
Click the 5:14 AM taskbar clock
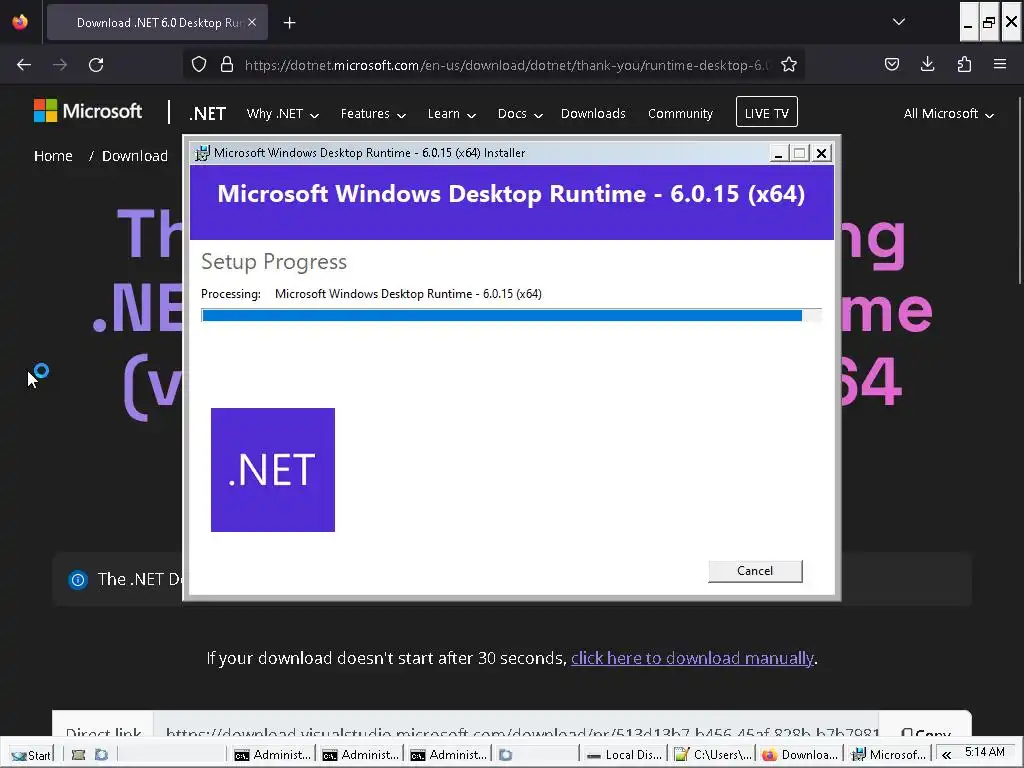[x=985, y=752]
